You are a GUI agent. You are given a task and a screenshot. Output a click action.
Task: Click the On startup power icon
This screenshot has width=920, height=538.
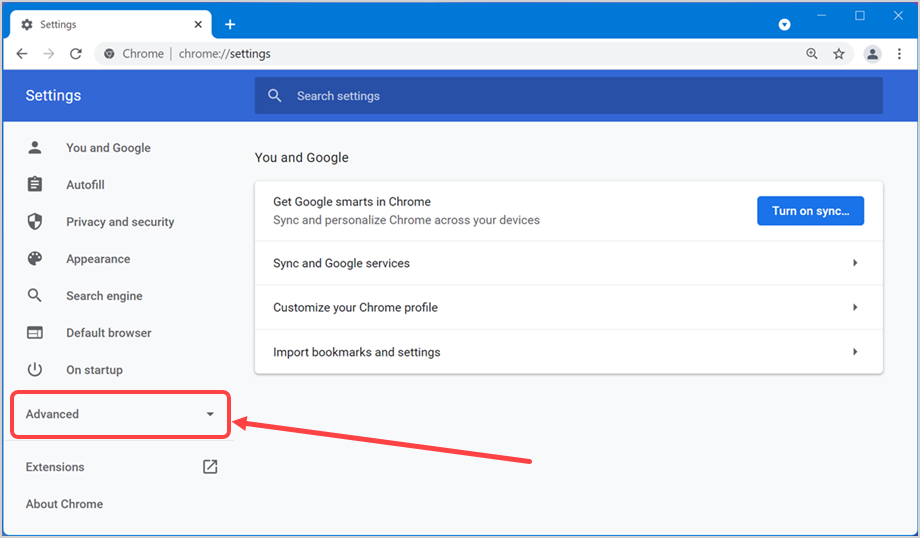click(35, 370)
